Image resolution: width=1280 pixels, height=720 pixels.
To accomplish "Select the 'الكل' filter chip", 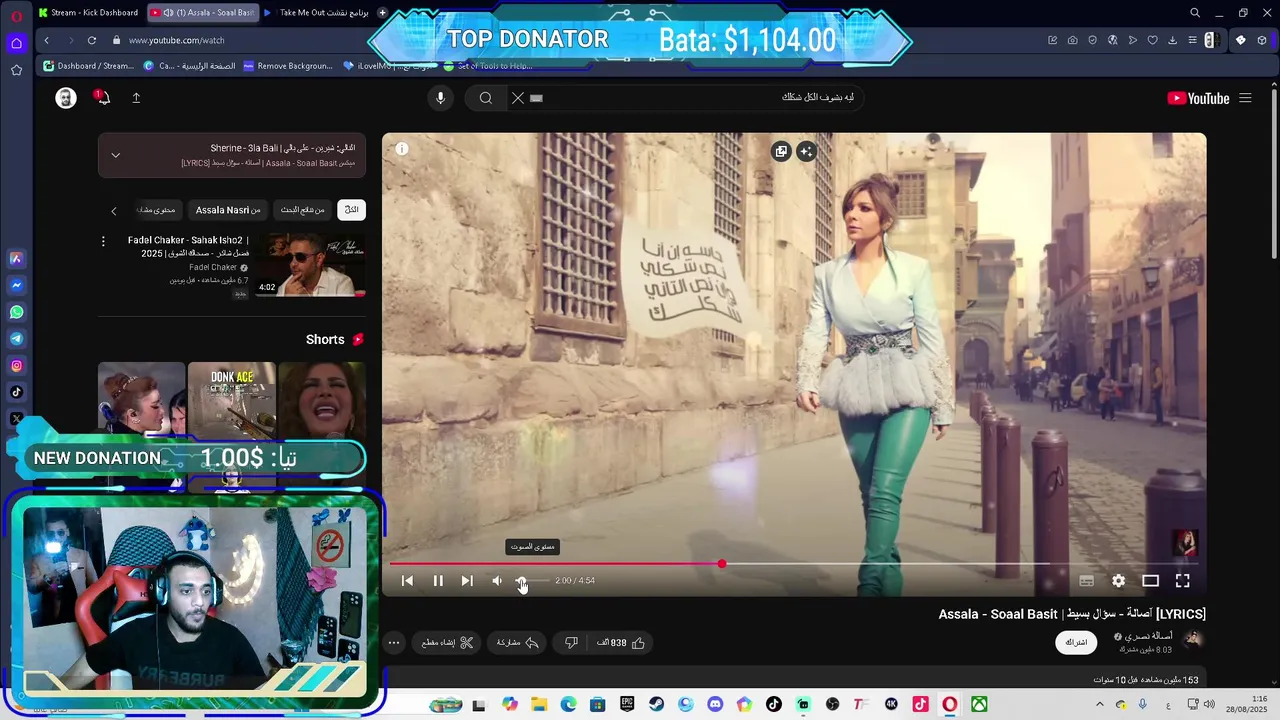I will click(x=351, y=210).
